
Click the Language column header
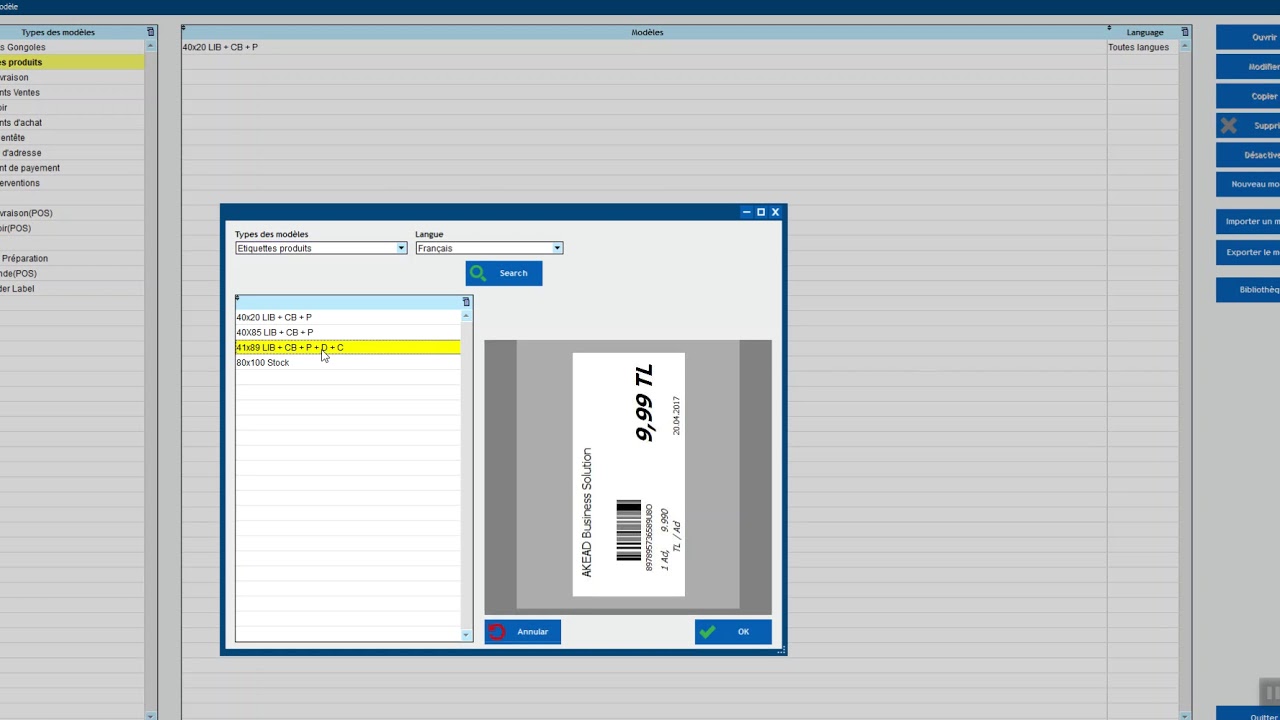[1145, 32]
